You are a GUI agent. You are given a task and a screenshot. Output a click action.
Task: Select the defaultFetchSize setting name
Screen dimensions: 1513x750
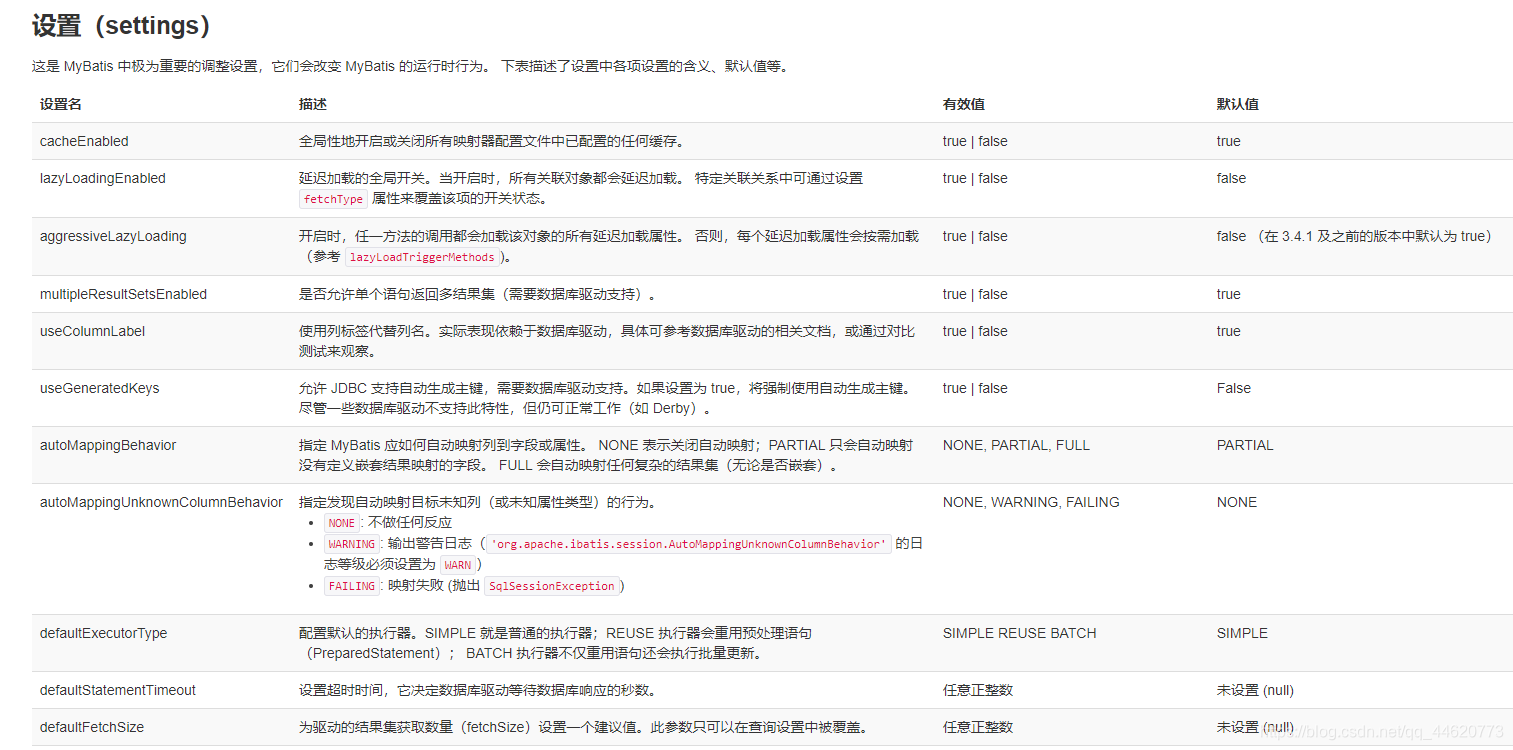coord(92,727)
